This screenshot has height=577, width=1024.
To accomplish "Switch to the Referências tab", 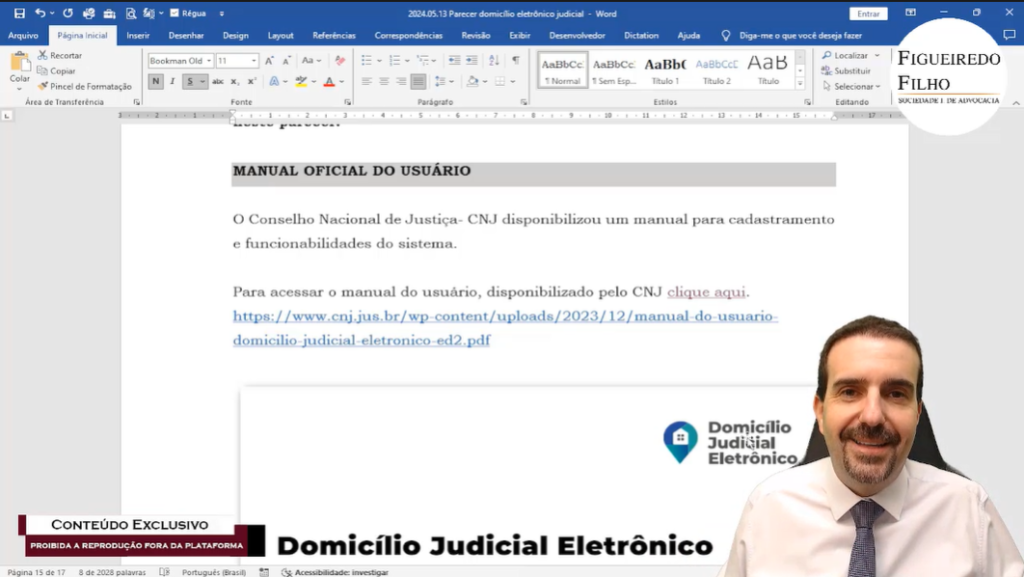I will [334, 35].
